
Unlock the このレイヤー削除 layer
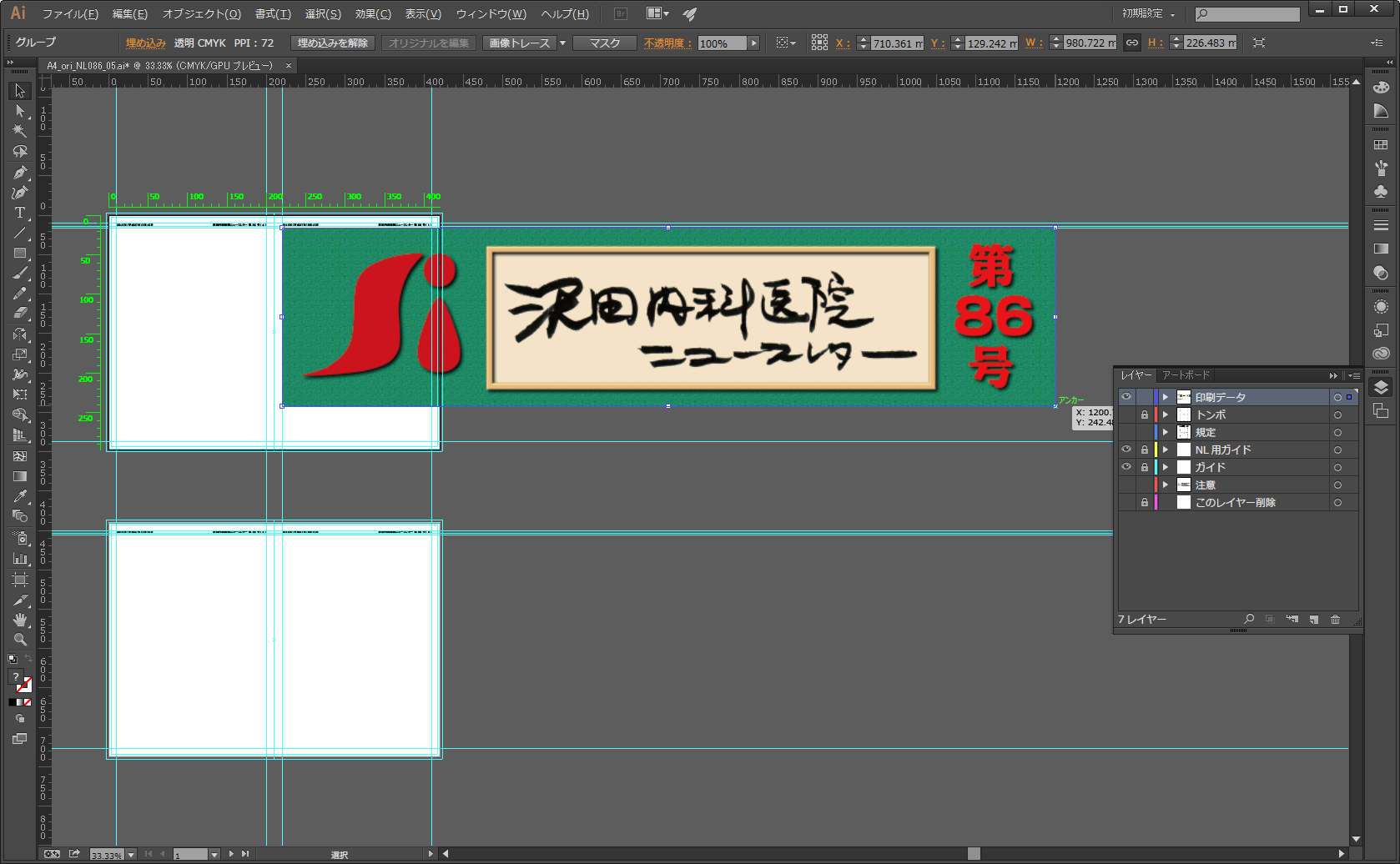coord(1145,502)
